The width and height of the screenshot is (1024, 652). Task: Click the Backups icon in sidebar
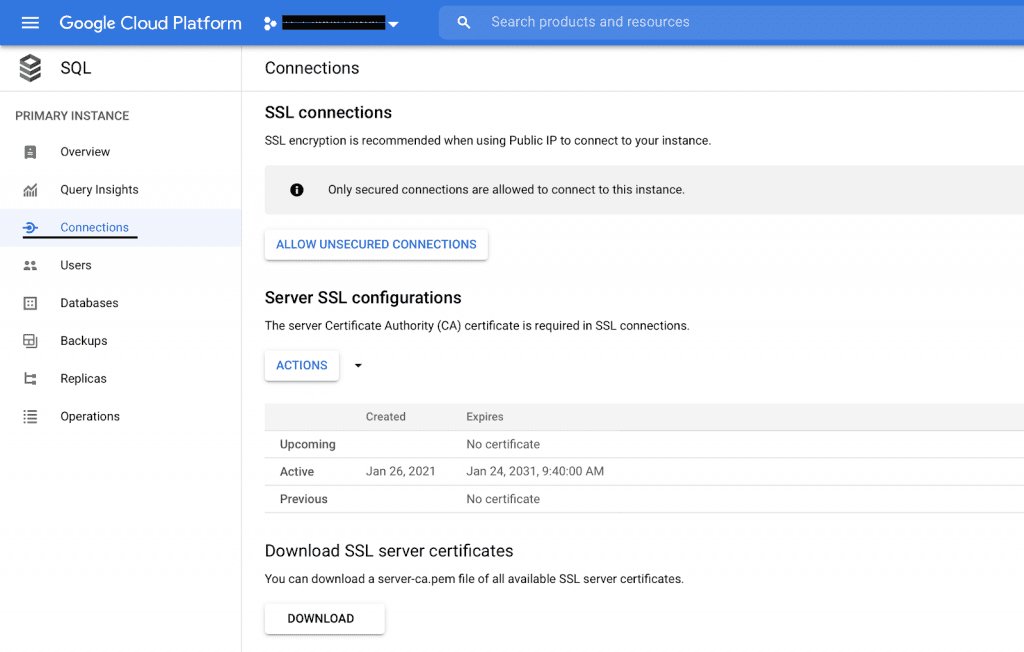30,341
